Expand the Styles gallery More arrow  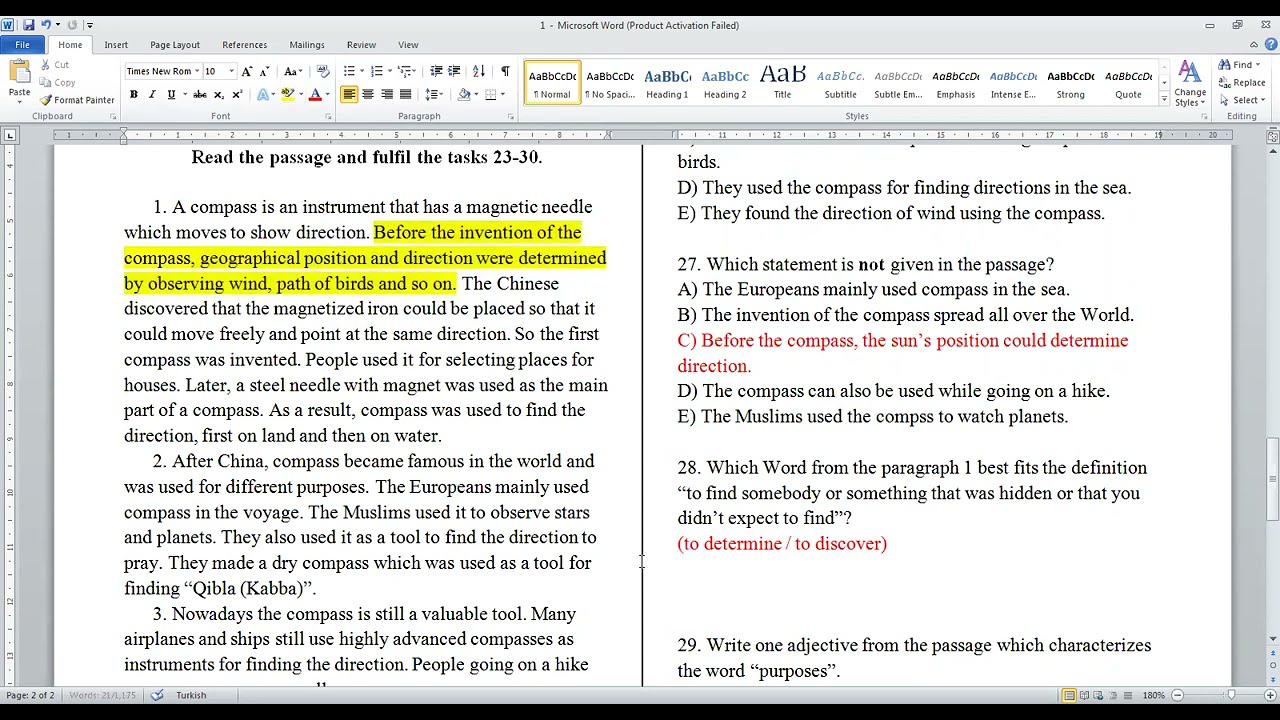click(1164, 100)
